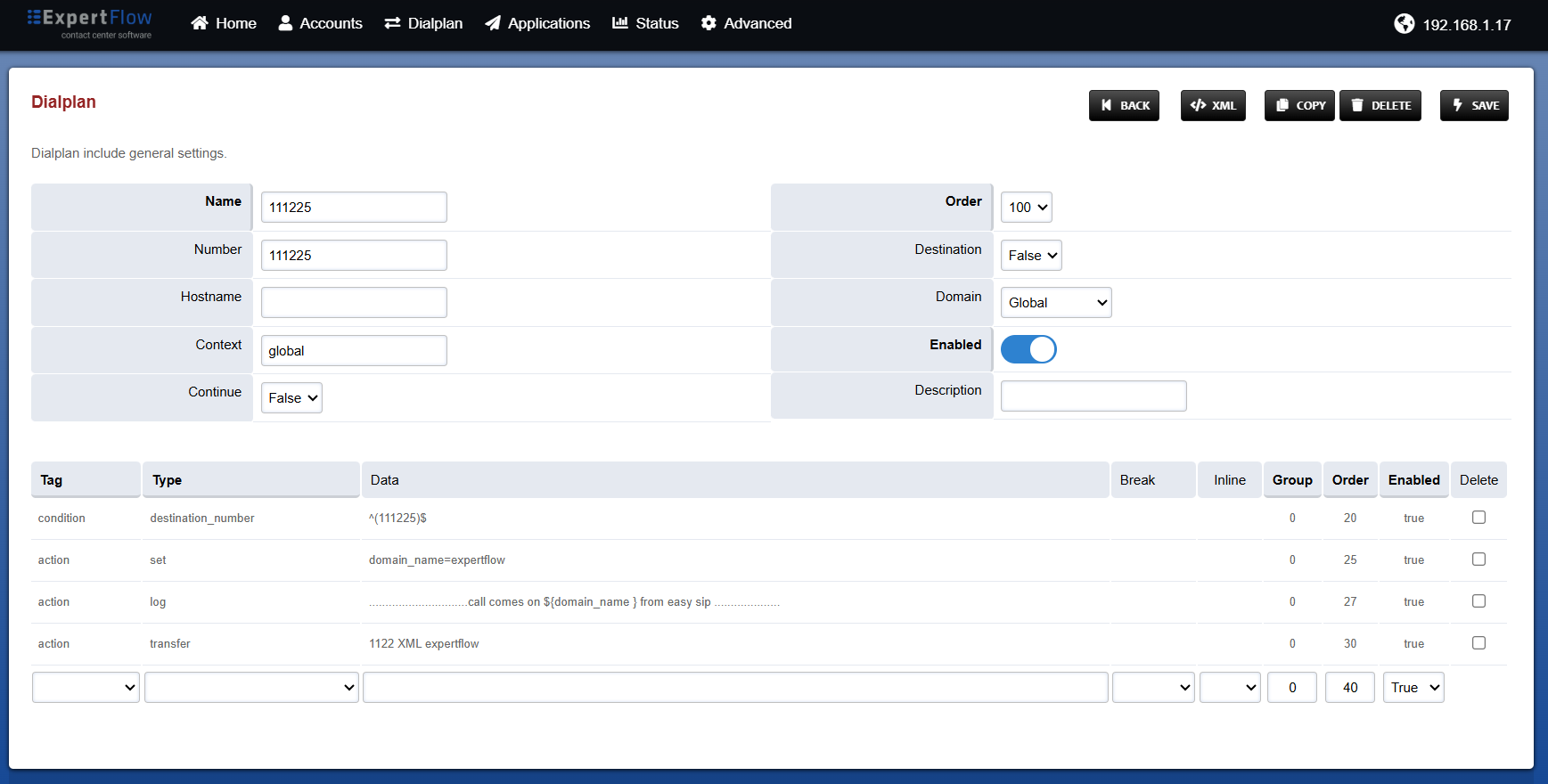This screenshot has width=1548, height=784.
Task: Click the Advanced gear icon
Action: (708, 23)
